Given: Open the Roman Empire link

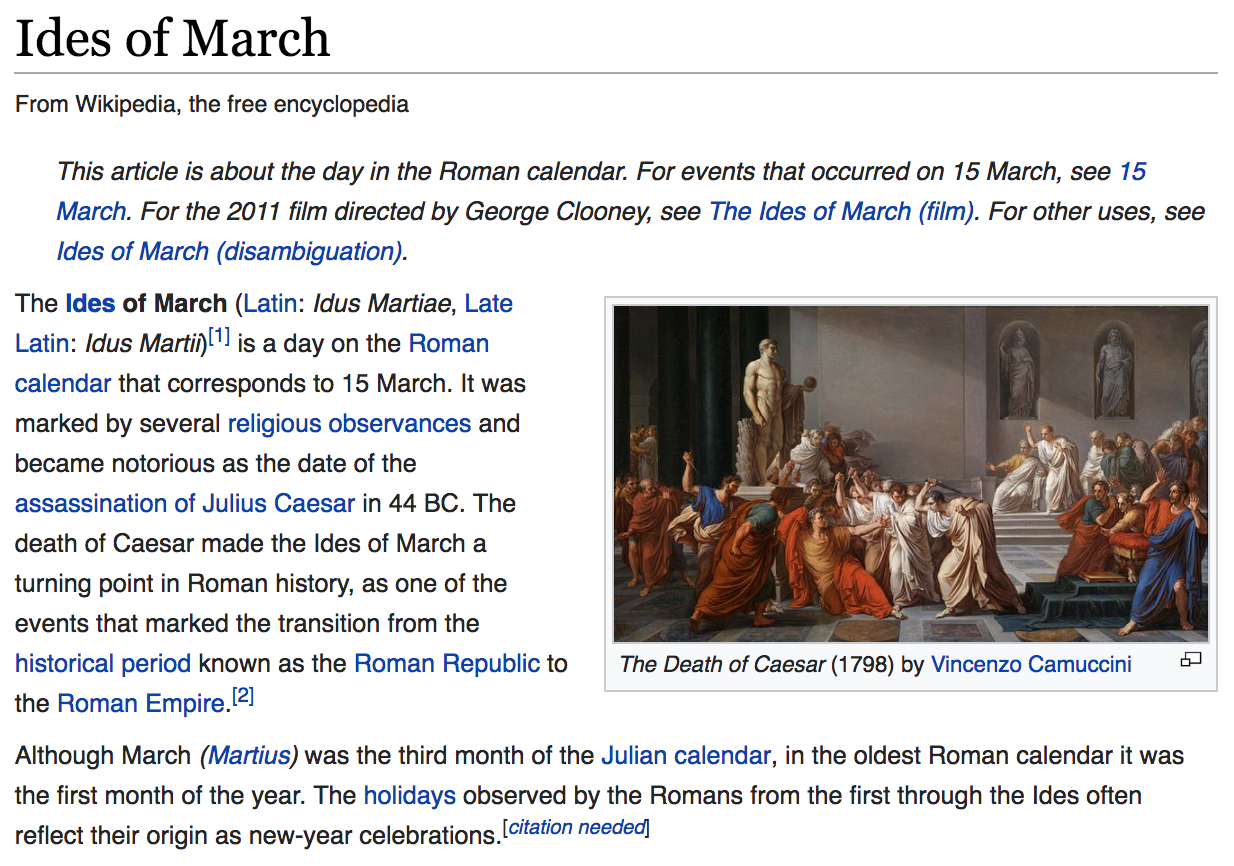Looking at the screenshot, I should pos(141,703).
